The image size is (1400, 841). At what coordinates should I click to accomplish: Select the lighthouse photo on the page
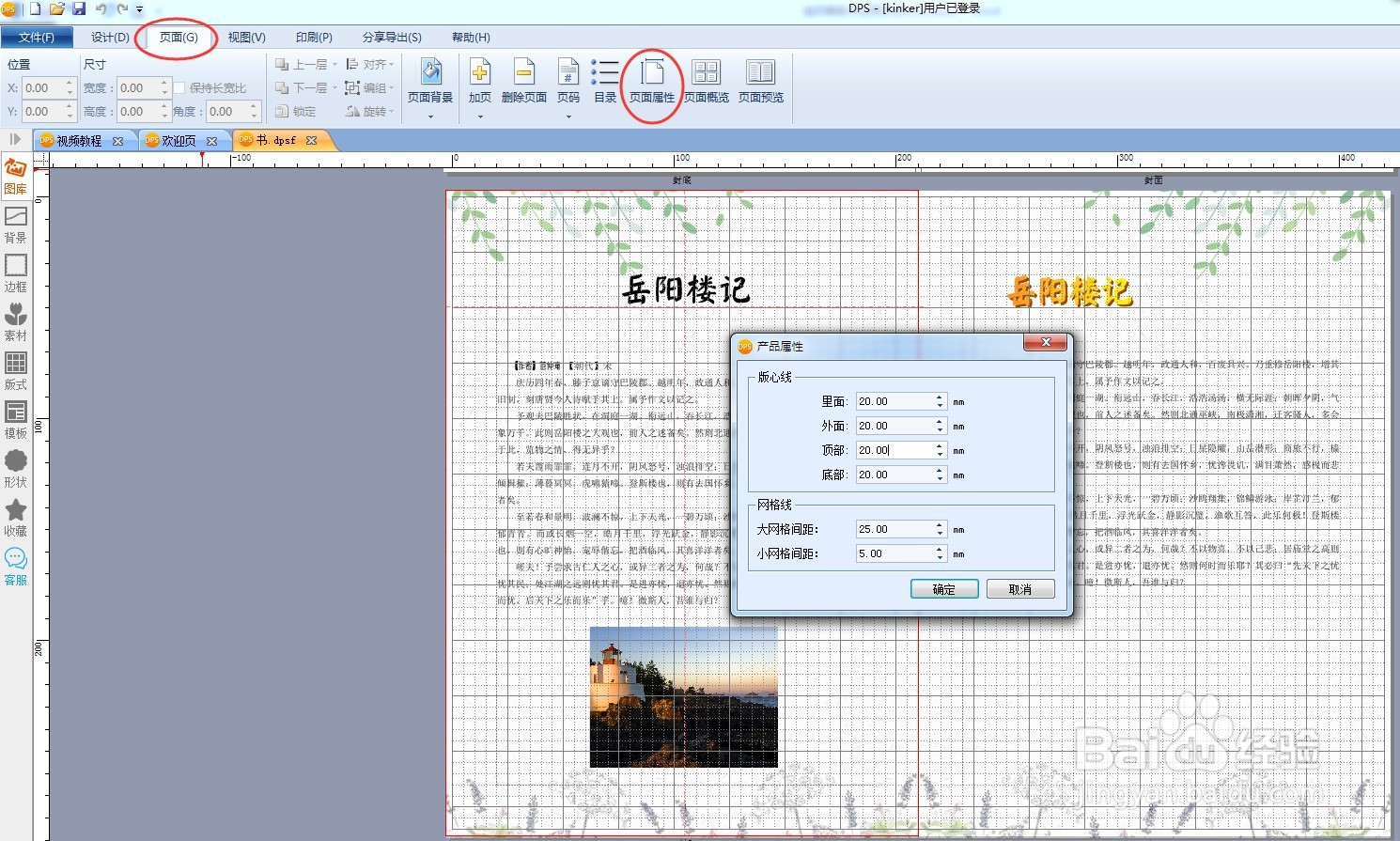683,696
